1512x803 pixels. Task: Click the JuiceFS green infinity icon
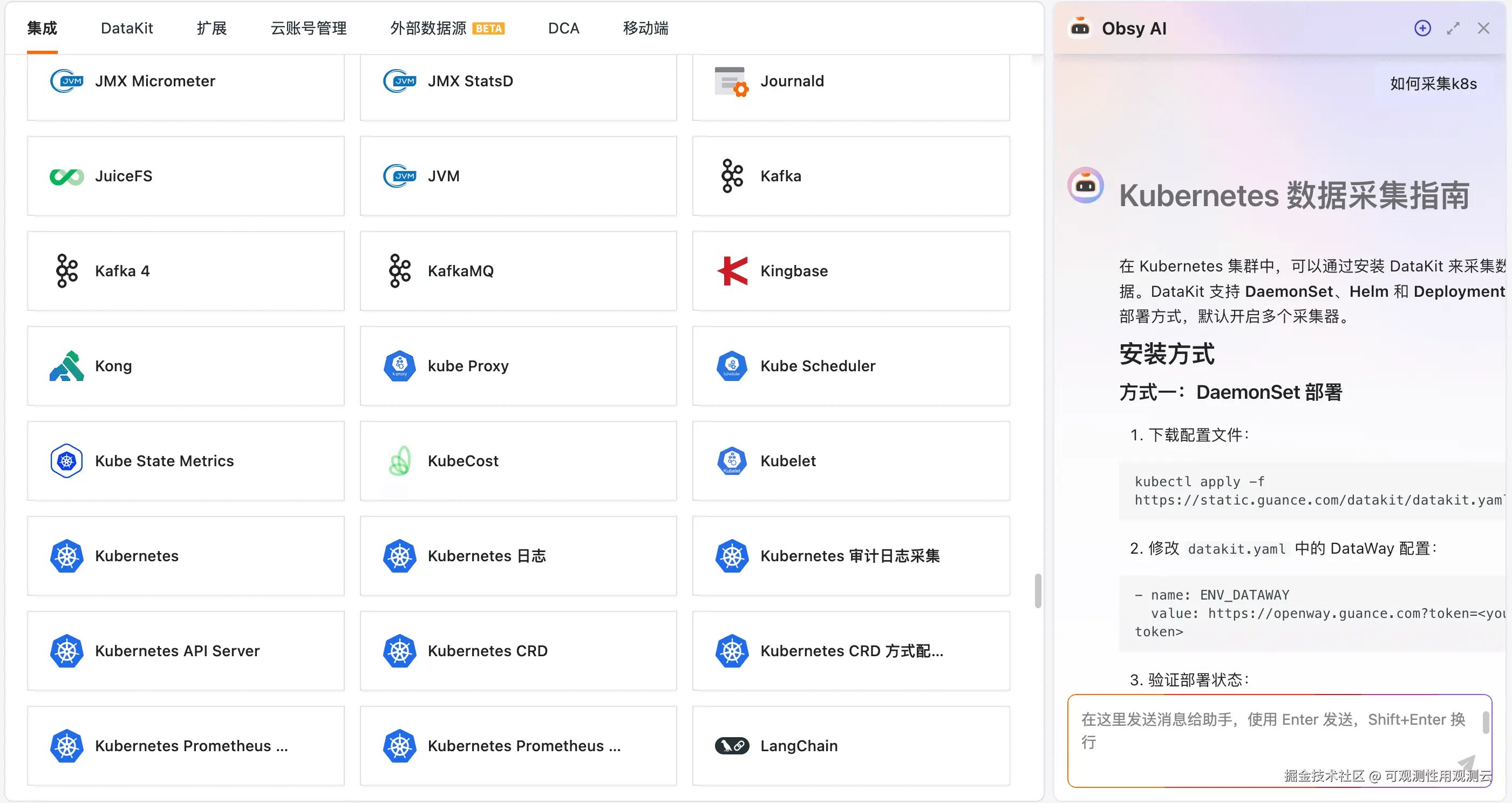pyautogui.click(x=66, y=176)
